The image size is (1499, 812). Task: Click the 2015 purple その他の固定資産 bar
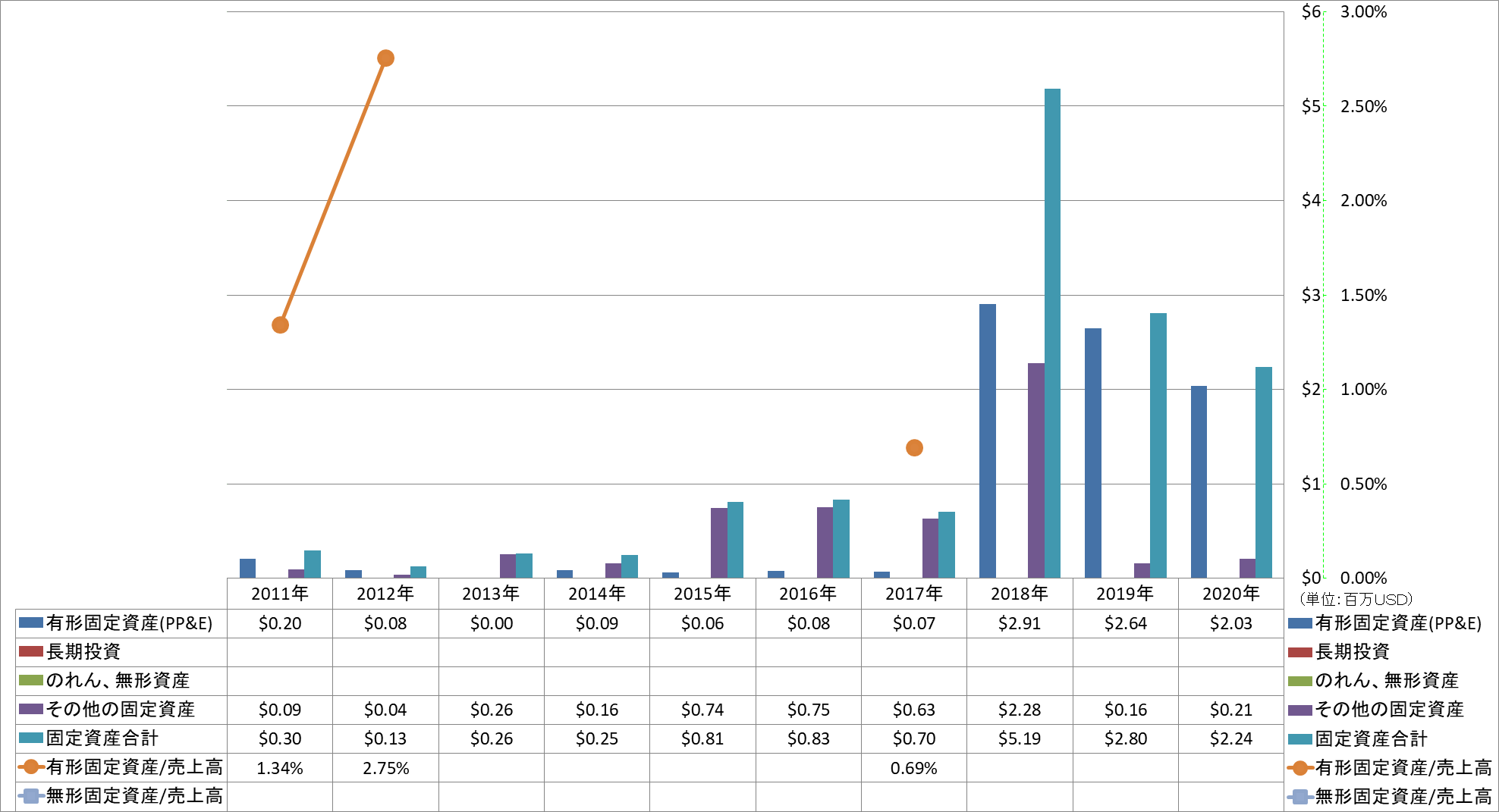coord(718,543)
